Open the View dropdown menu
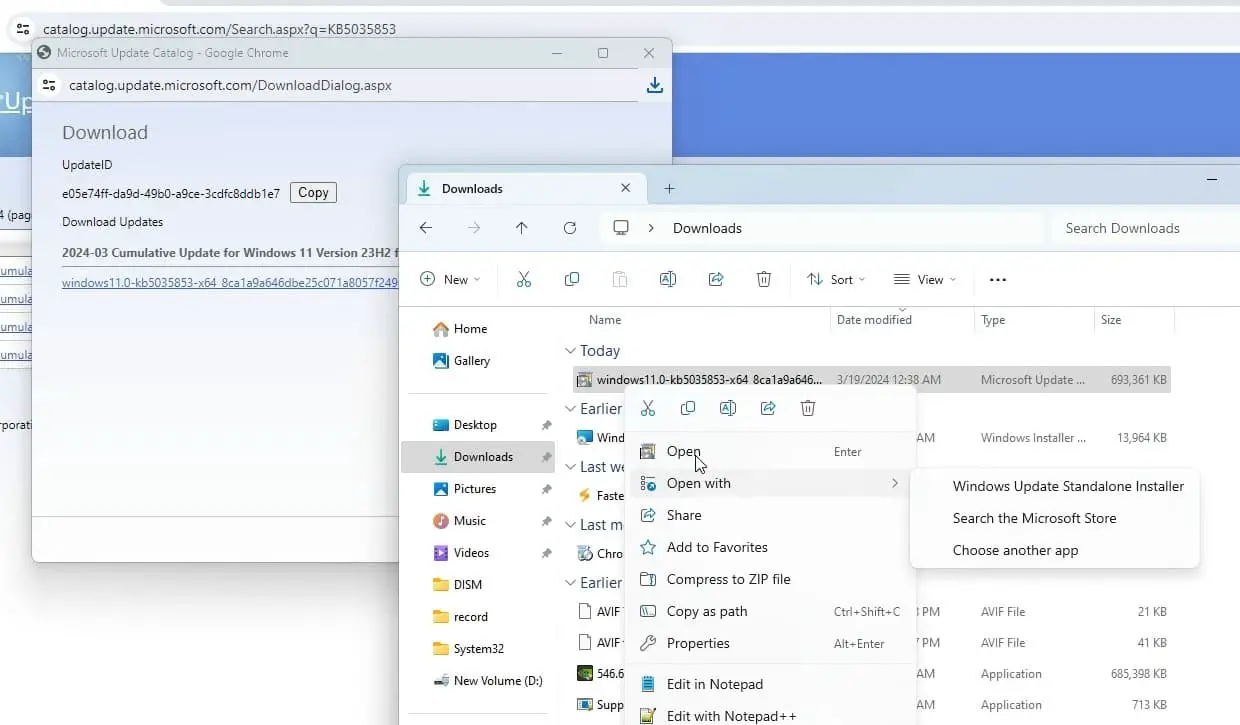 925,280
